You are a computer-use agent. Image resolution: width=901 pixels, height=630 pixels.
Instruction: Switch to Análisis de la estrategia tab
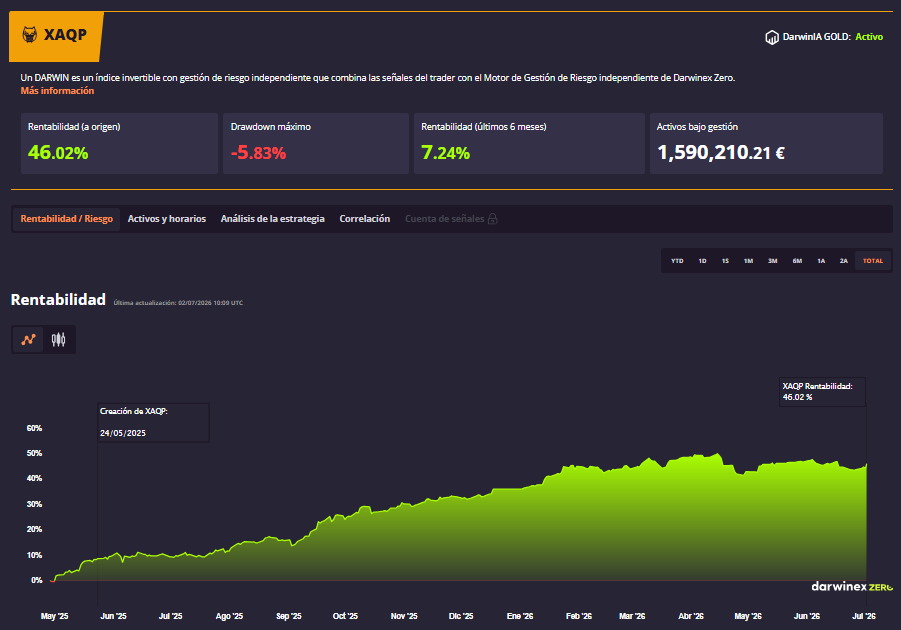pos(272,219)
